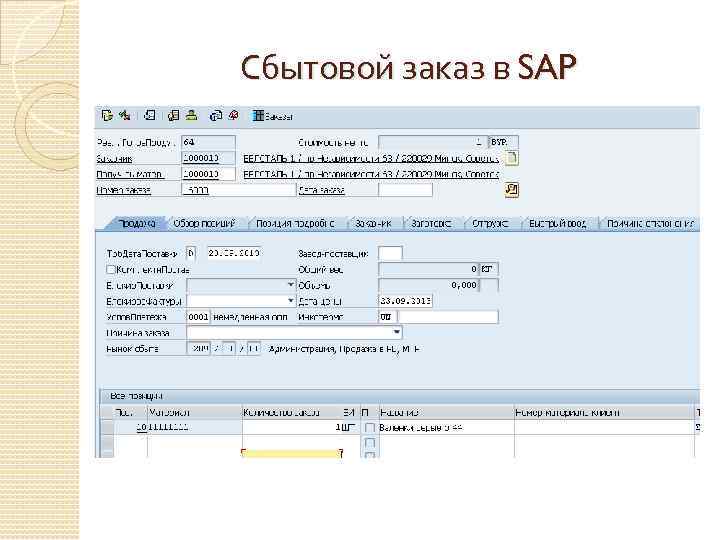Click the header details icon beside the order date
The height and width of the screenshot is (540, 720).
(512, 189)
